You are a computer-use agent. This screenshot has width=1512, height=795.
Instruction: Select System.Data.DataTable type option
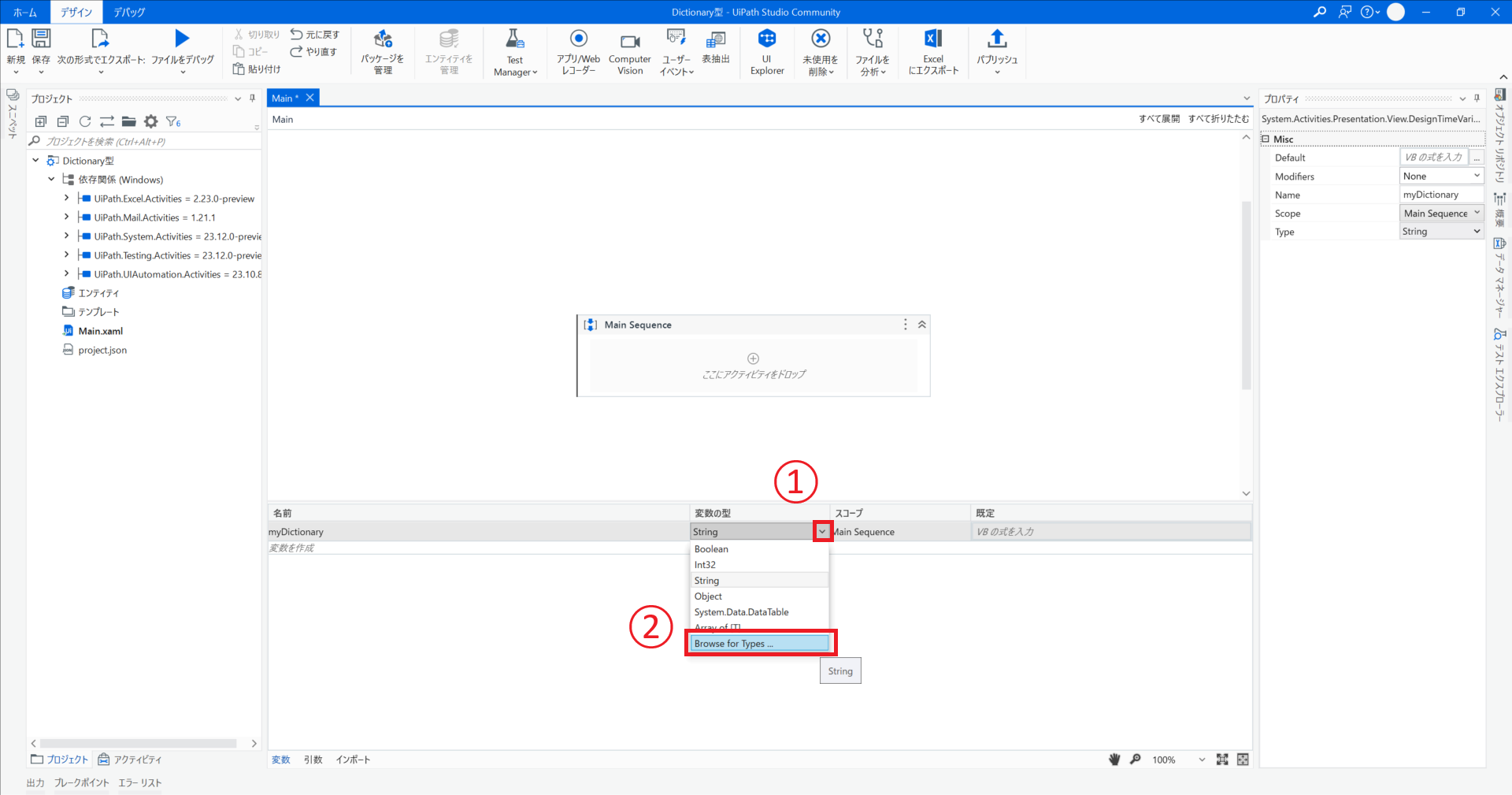[x=760, y=612]
